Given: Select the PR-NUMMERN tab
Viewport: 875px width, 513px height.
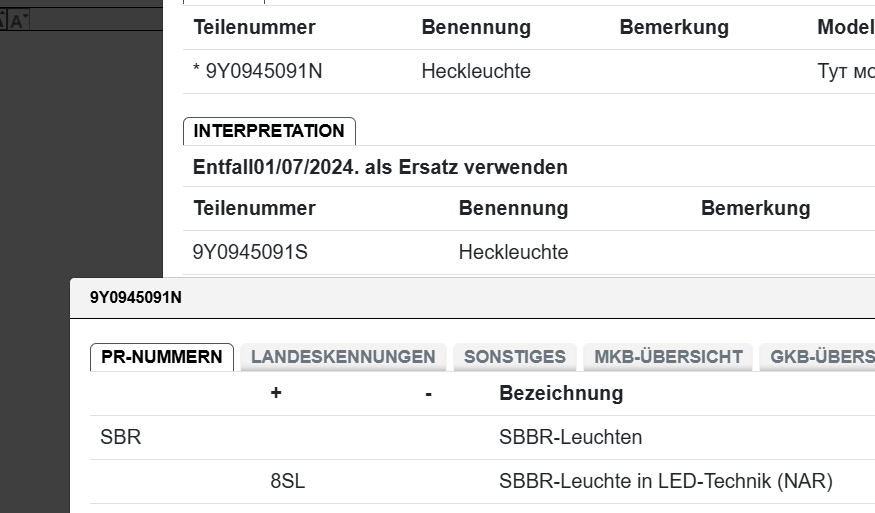Looking at the screenshot, I should click(x=162, y=357).
